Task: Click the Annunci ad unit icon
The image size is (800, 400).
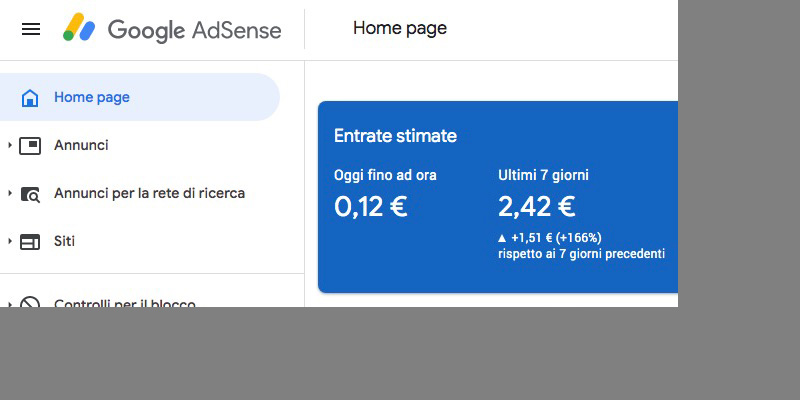Action: coord(30,146)
